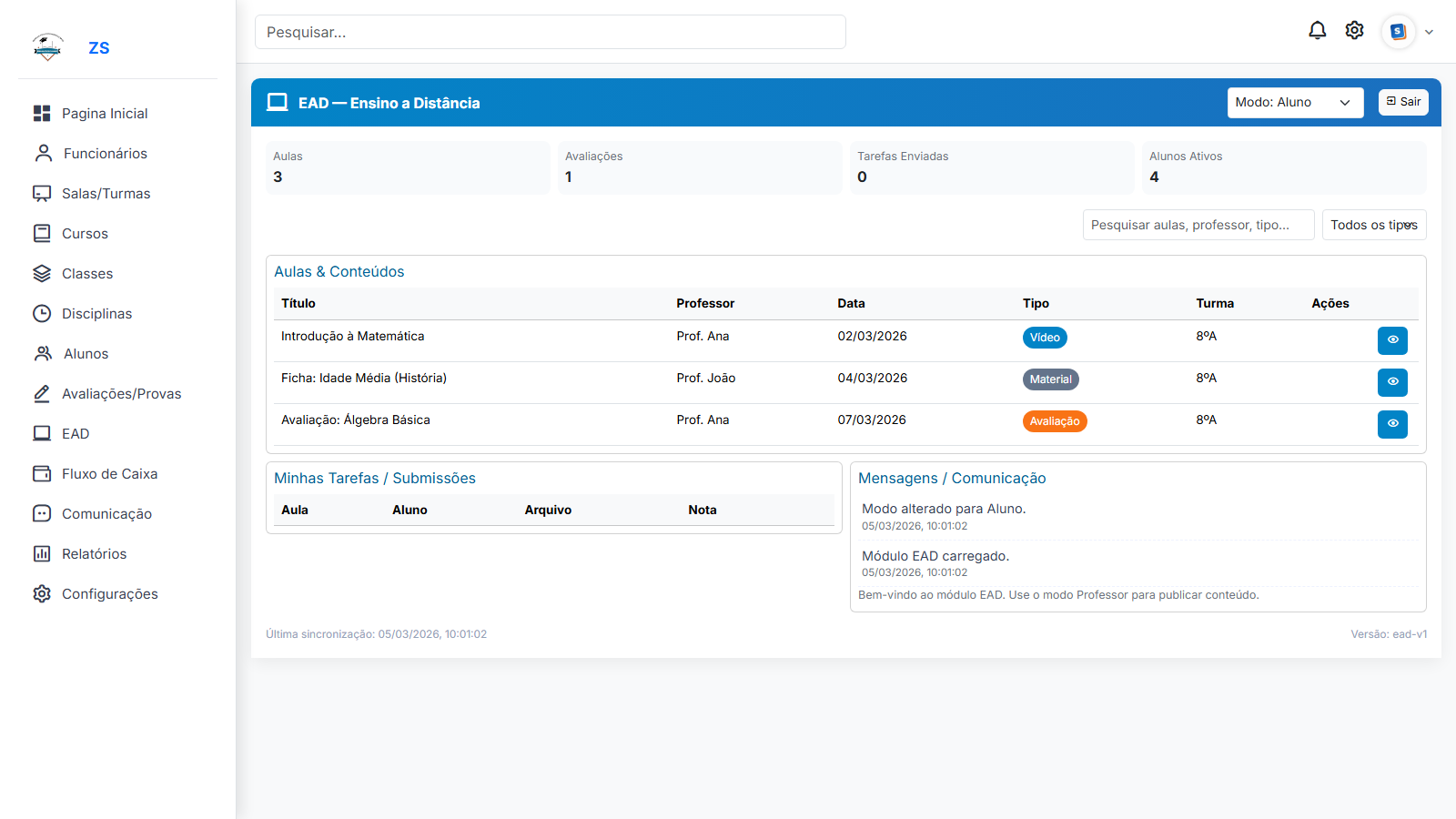Click the Disciplinas clock icon
The height and width of the screenshot is (819, 1456).
[x=42, y=313]
